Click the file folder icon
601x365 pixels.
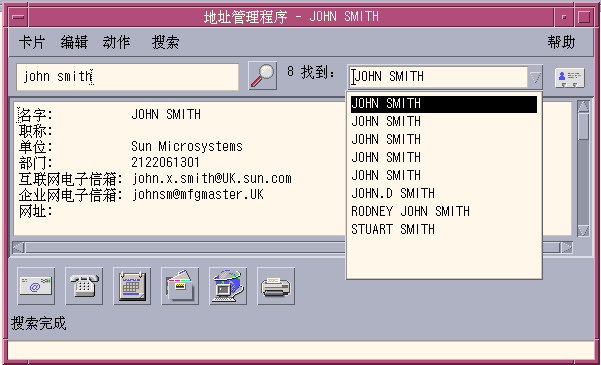point(180,286)
